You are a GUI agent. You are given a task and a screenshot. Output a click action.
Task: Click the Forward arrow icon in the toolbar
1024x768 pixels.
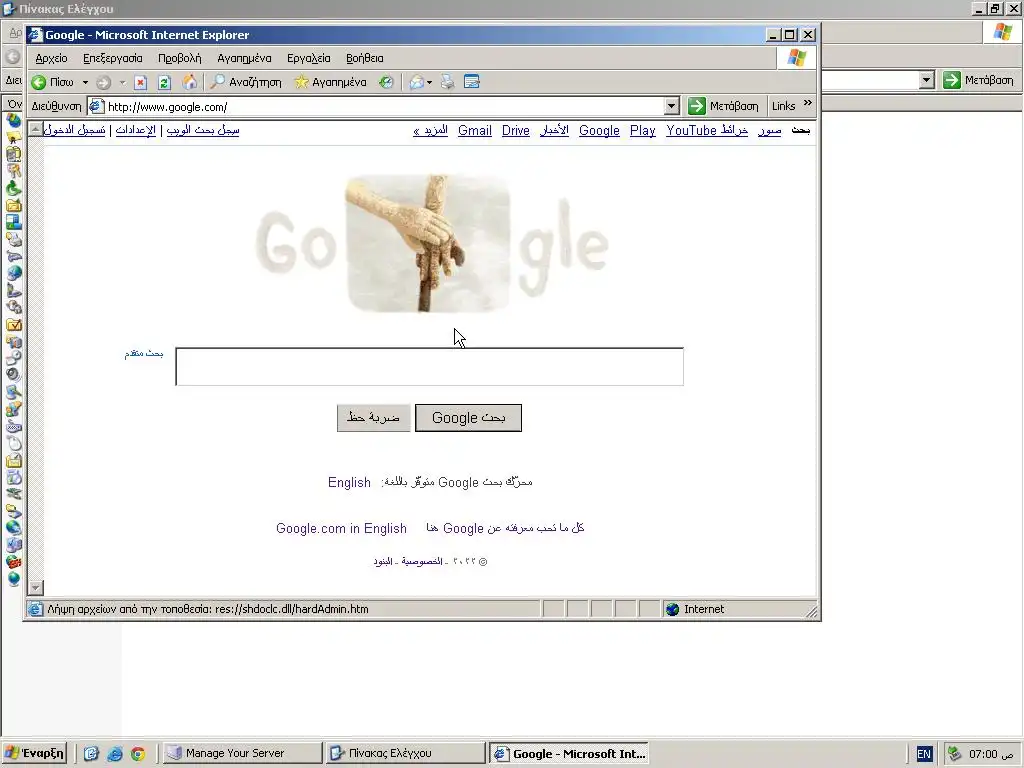[103, 82]
